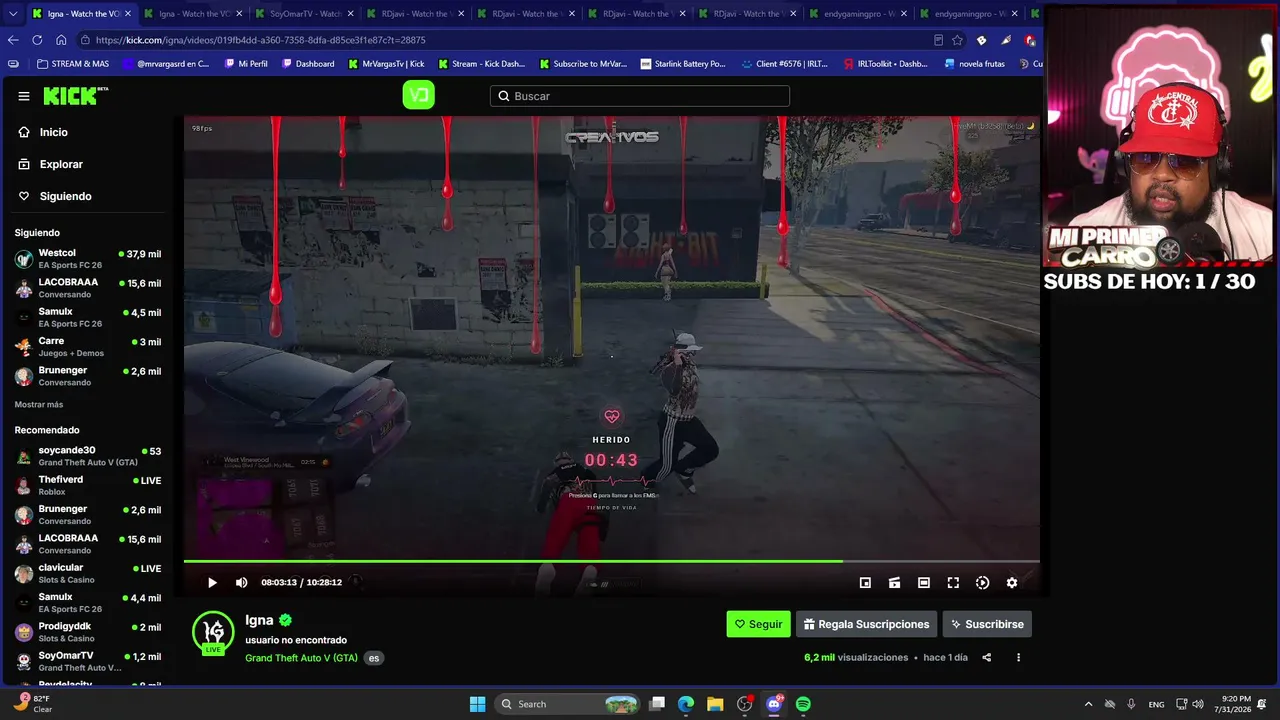Screen dimensions: 1280x720
Task: Click the Suscribirse button
Action: (x=987, y=624)
